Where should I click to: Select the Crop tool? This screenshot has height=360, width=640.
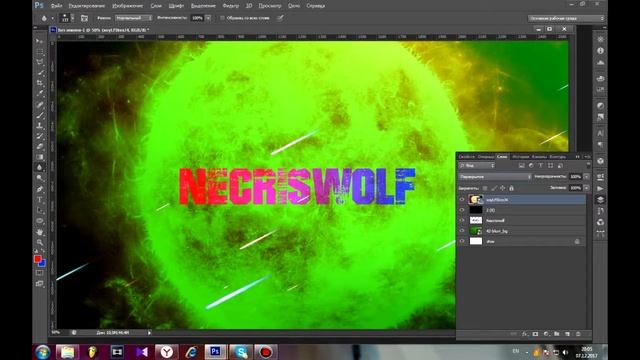coord(40,83)
